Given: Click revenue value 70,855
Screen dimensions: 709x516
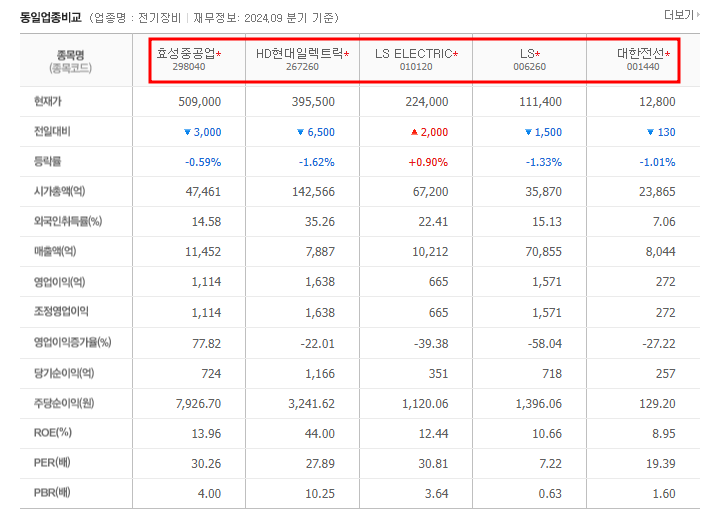Looking at the screenshot, I should pos(544,251).
